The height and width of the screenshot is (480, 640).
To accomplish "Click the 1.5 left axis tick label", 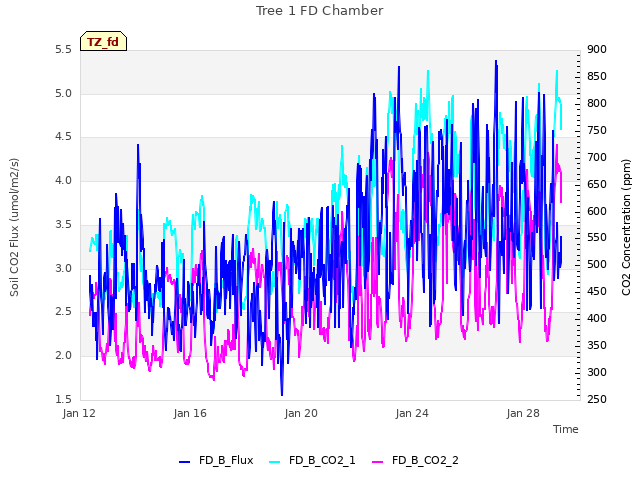I will tap(63, 399).
